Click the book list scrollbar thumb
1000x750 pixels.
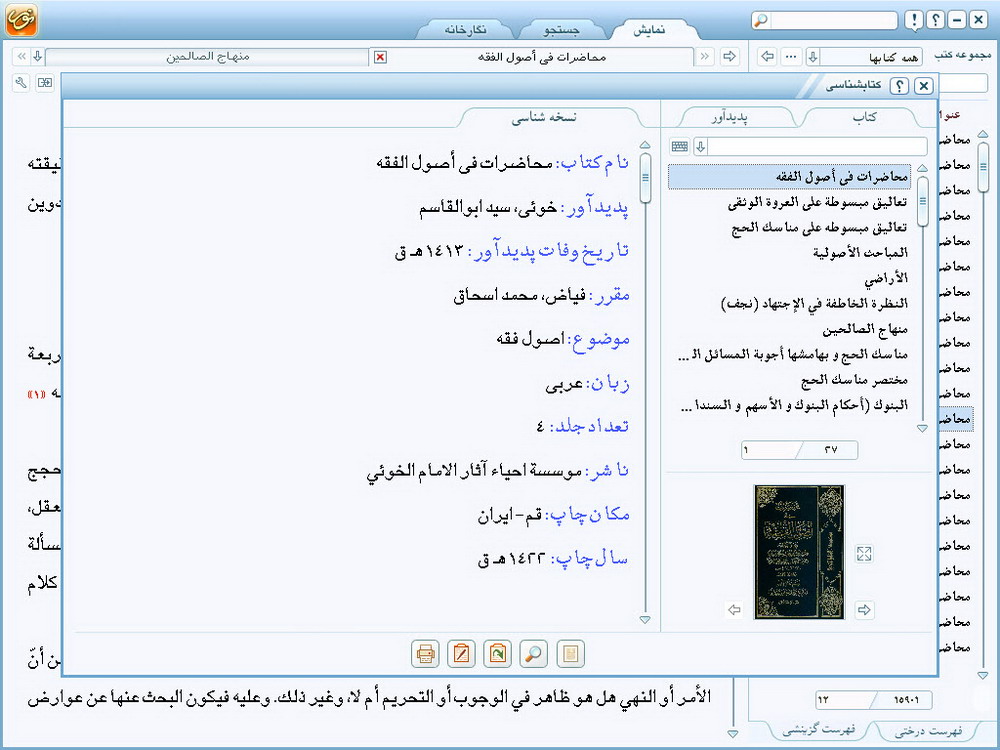[x=922, y=201]
